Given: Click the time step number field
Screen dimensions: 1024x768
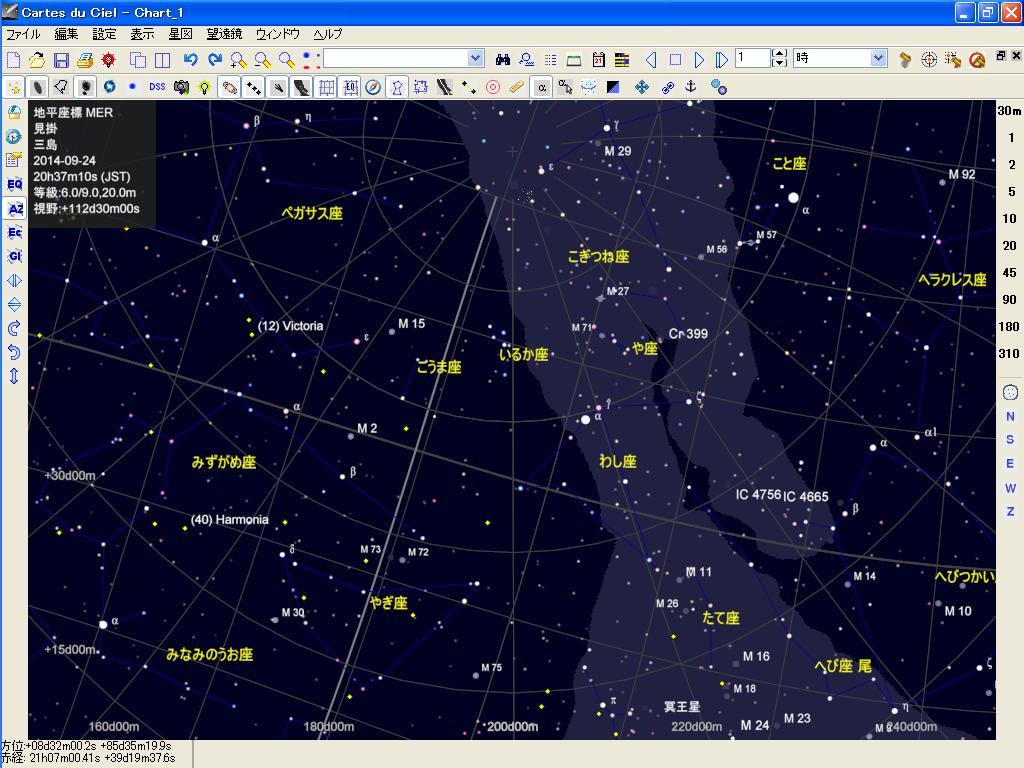Looking at the screenshot, I should click(754, 59).
